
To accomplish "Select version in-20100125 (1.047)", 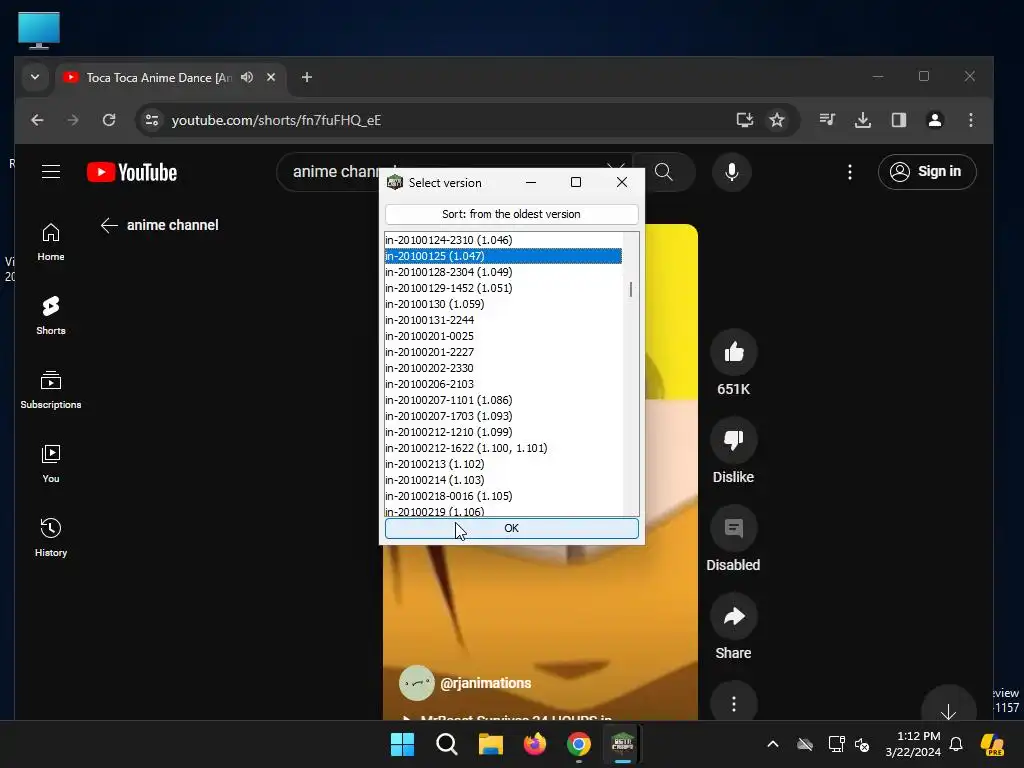I will point(503,256).
